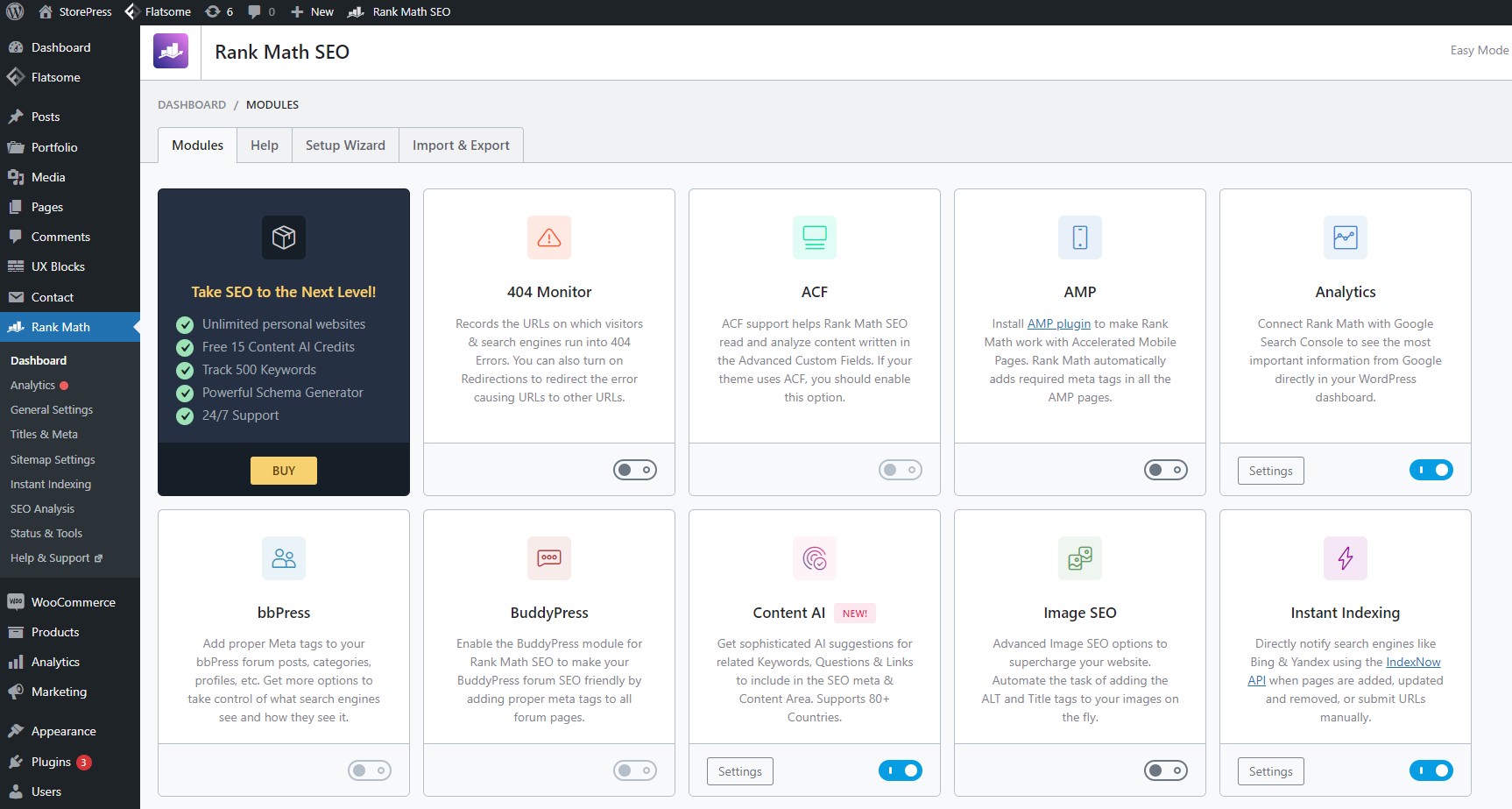This screenshot has height=809, width=1512.
Task: Follow the IndexNow API link
Action: (1413, 662)
